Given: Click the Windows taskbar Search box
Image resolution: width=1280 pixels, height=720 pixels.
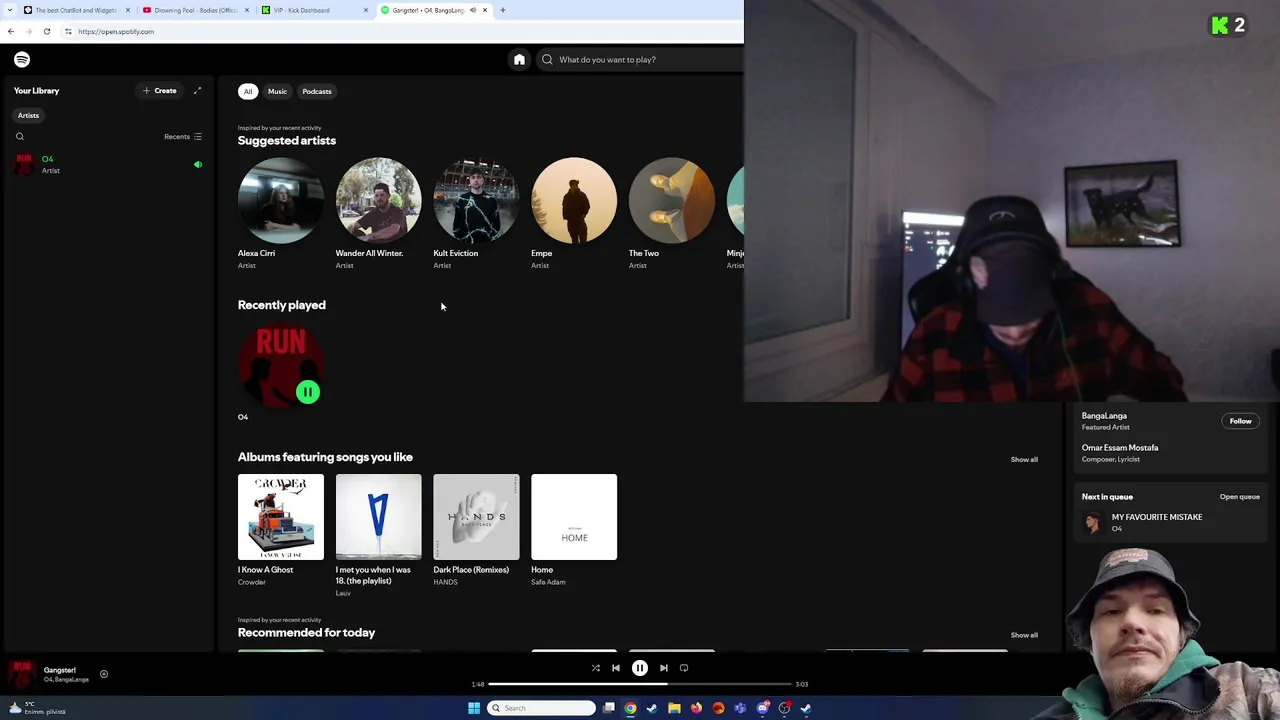Looking at the screenshot, I should coord(541,708).
